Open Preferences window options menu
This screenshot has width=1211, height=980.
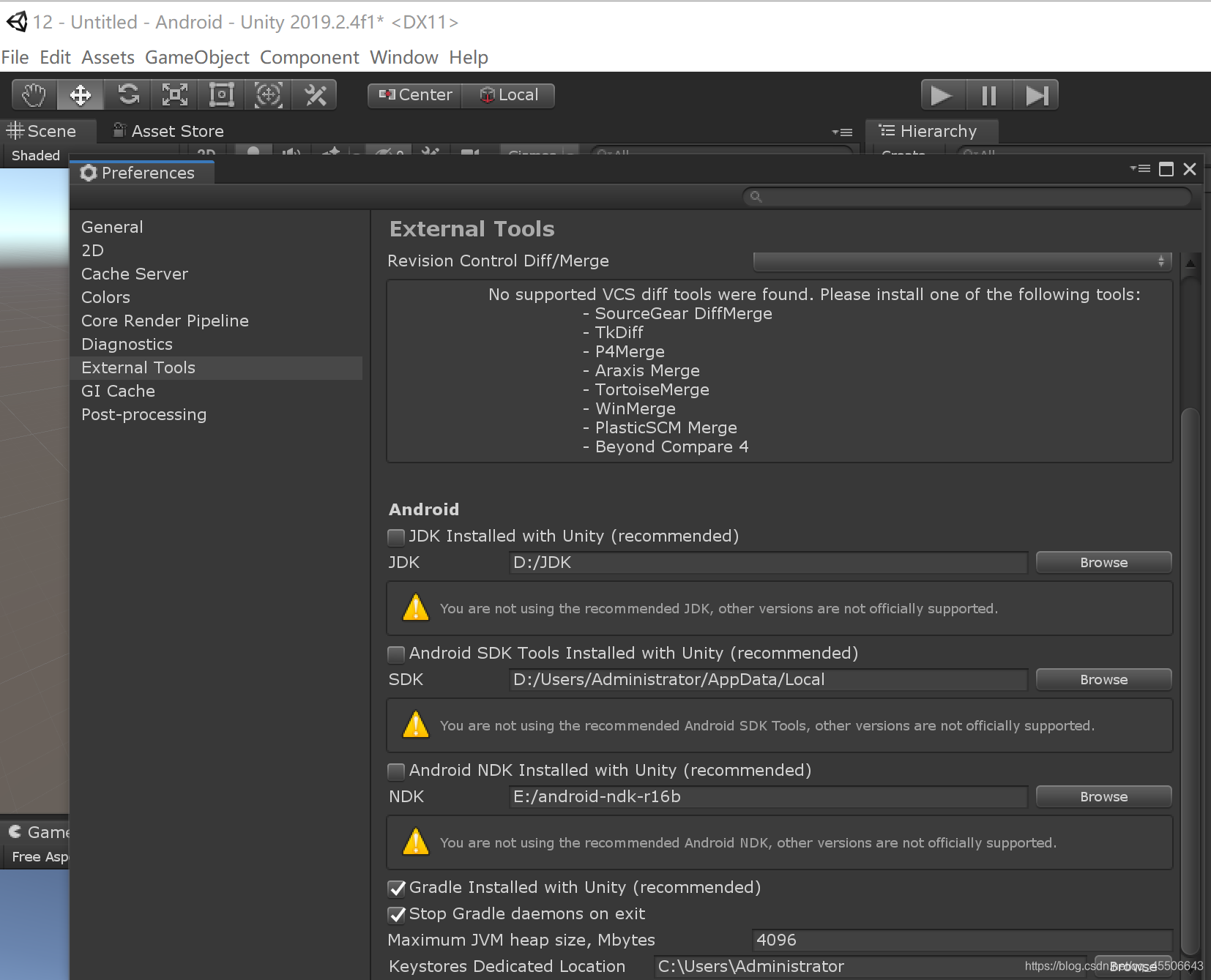pyautogui.click(x=1140, y=169)
